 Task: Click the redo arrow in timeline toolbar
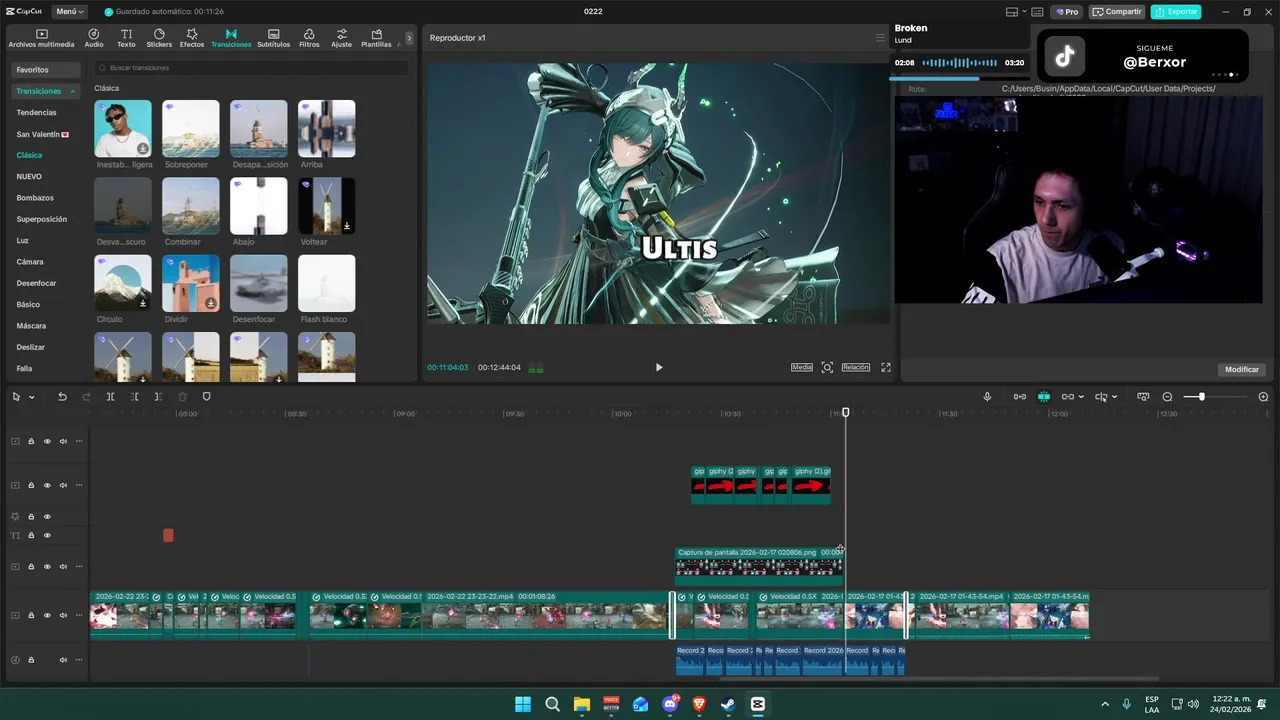86,397
